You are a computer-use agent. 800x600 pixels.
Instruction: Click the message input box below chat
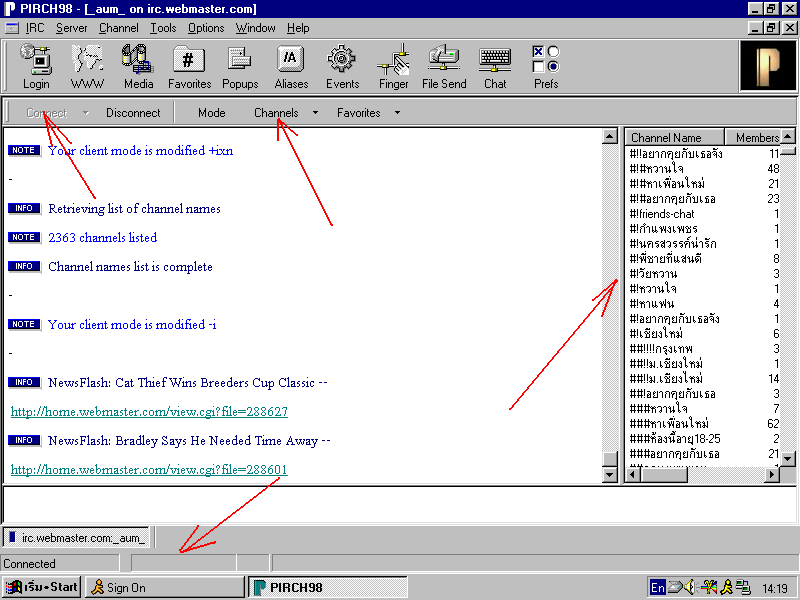[399, 505]
